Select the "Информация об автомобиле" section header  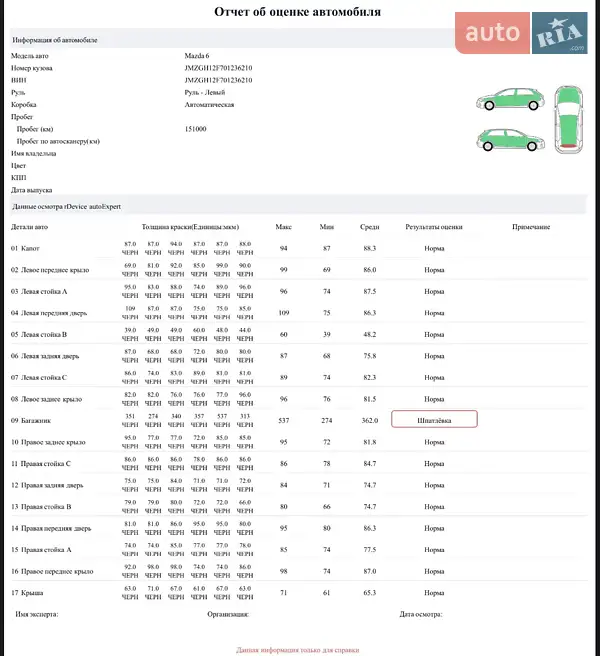(54, 40)
